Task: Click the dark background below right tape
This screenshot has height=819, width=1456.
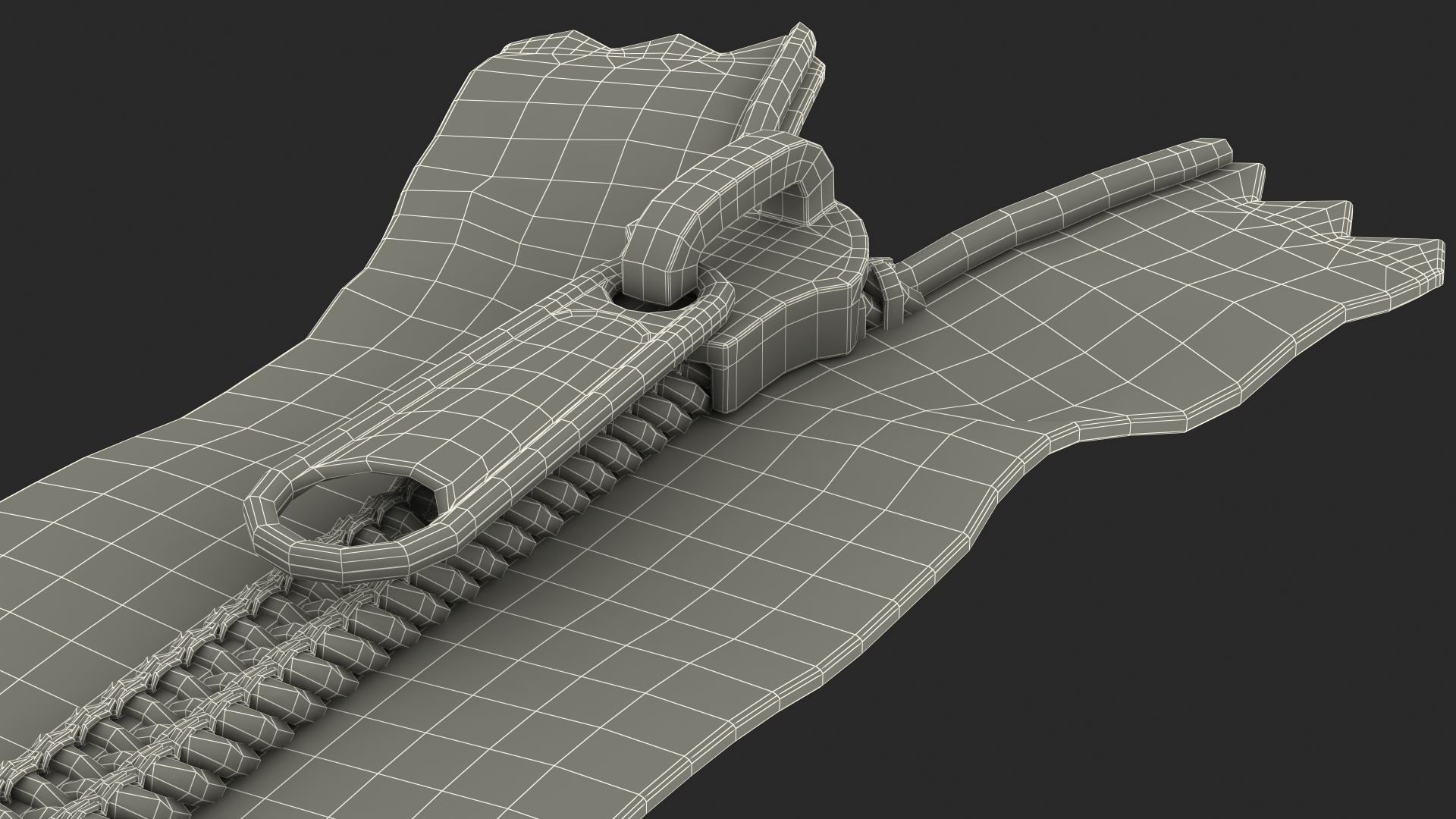Action: click(1175, 645)
